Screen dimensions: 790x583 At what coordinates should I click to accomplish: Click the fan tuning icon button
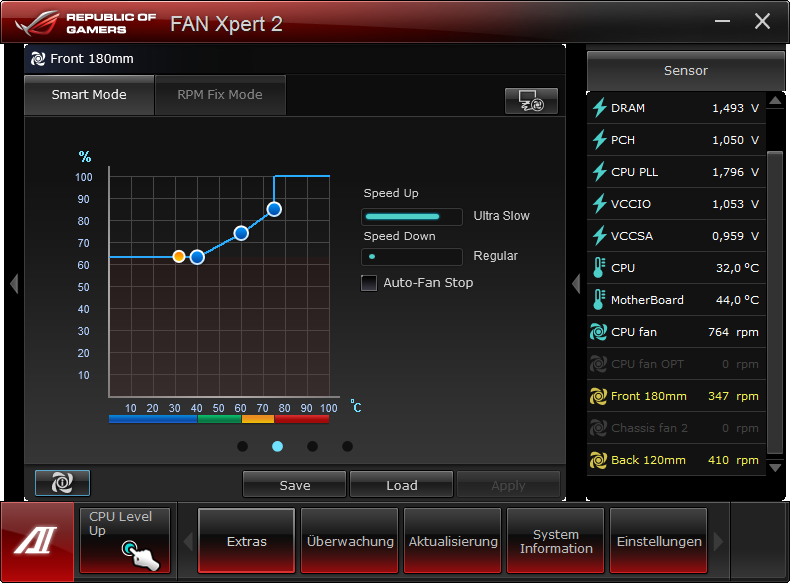(x=531, y=101)
